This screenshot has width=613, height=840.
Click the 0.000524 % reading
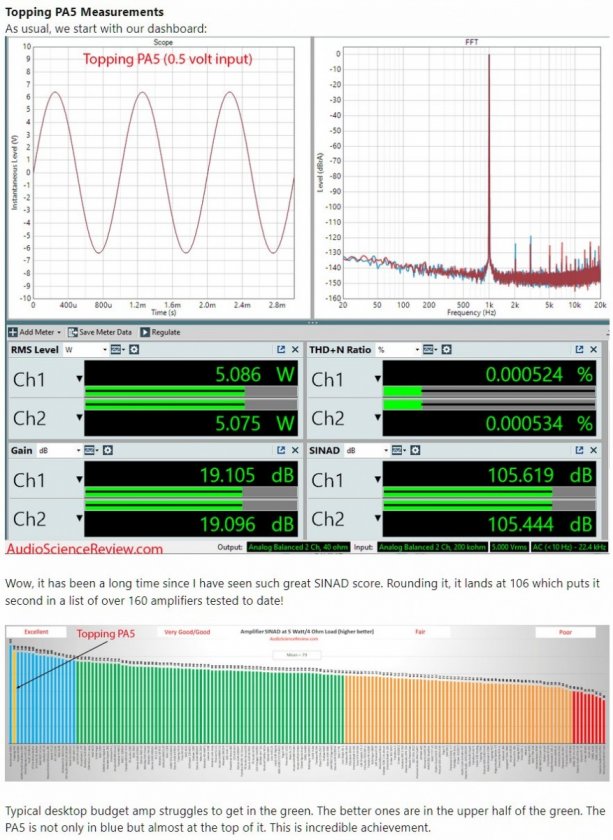pyautogui.click(x=540, y=374)
